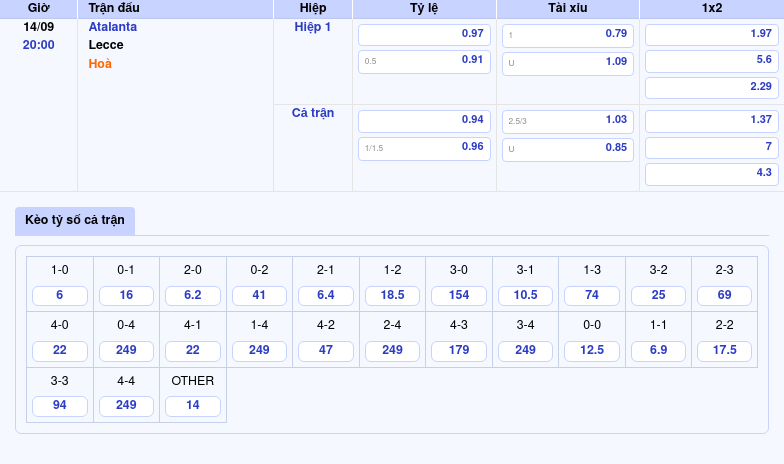Select the Tỷ lệ column header
The width and height of the screenshot is (784, 464).
click(424, 8)
